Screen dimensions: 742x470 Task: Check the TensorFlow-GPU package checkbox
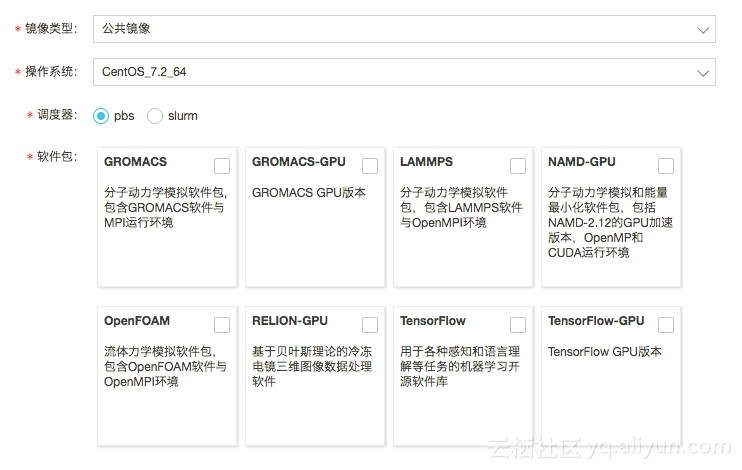click(x=666, y=325)
